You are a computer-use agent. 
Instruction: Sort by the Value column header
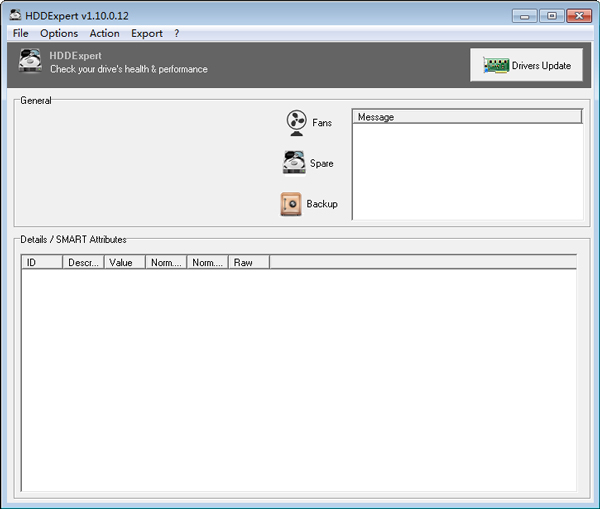[125, 263]
